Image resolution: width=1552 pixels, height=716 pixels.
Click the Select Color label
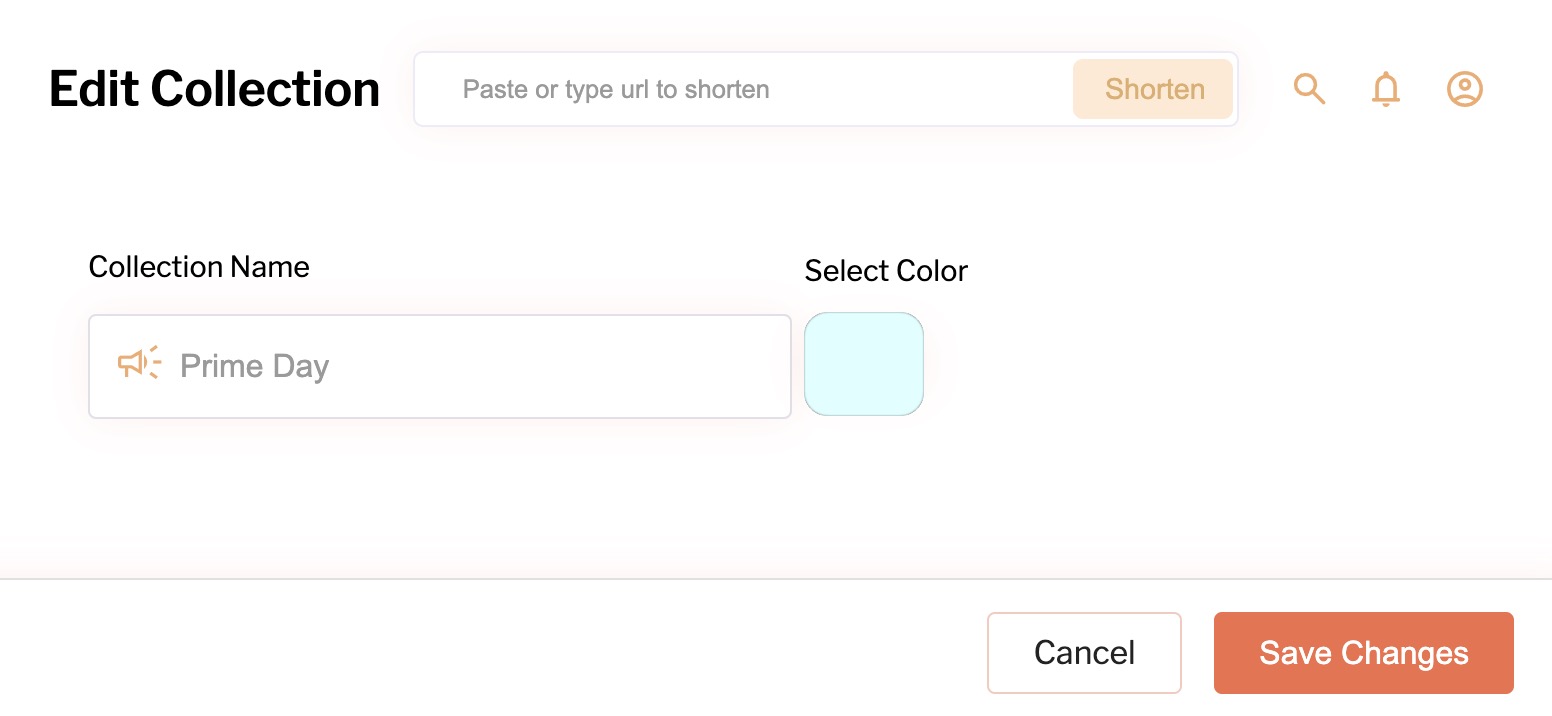point(886,271)
